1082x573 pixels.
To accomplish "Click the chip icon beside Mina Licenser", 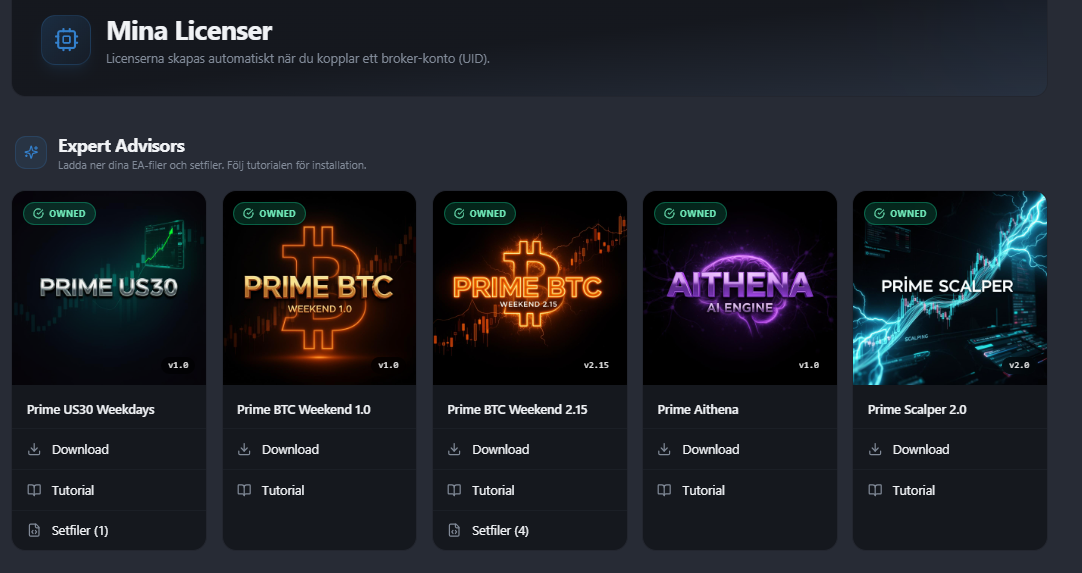I will pyautogui.click(x=66, y=40).
